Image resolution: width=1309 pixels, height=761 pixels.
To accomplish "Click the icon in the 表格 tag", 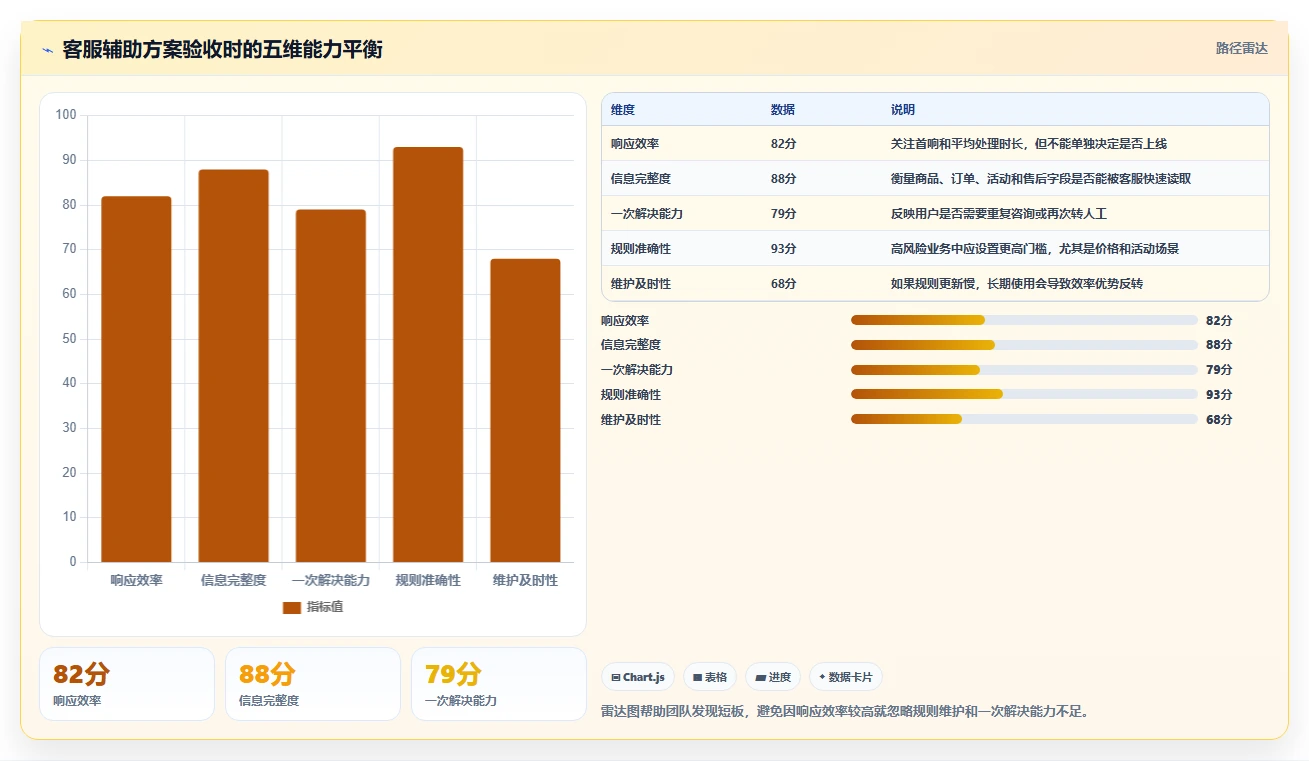I will coord(697,677).
